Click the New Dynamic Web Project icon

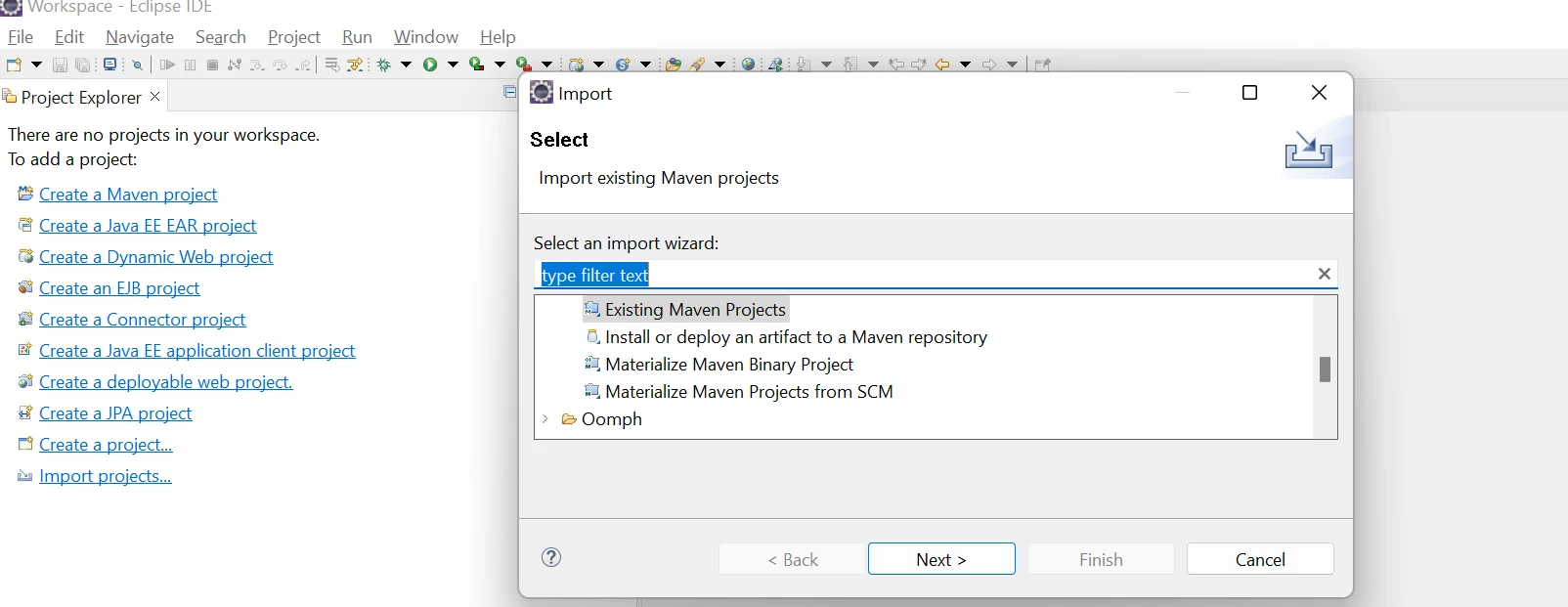point(577,65)
